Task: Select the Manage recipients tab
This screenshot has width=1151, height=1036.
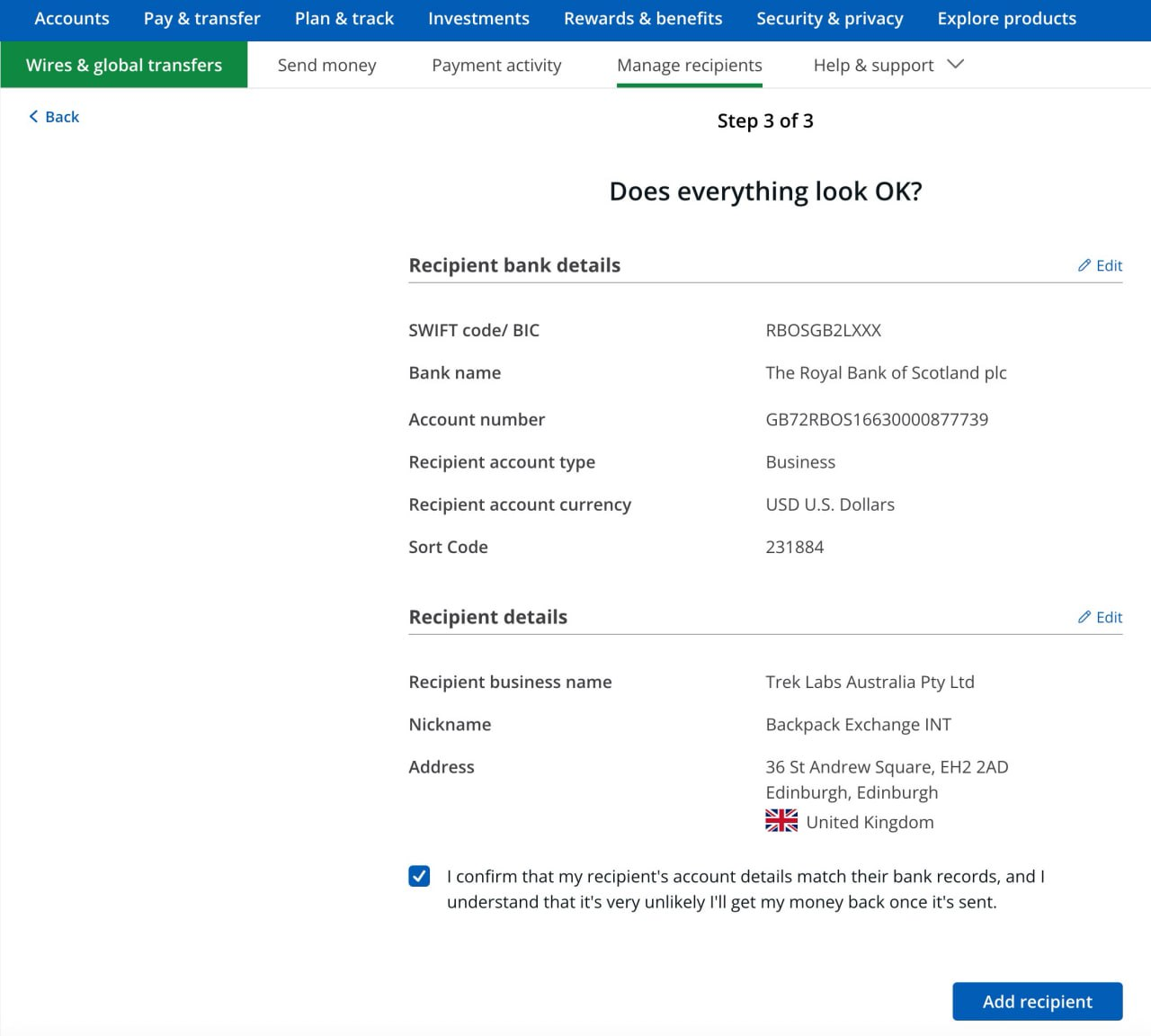Action: pyautogui.click(x=689, y=66)
